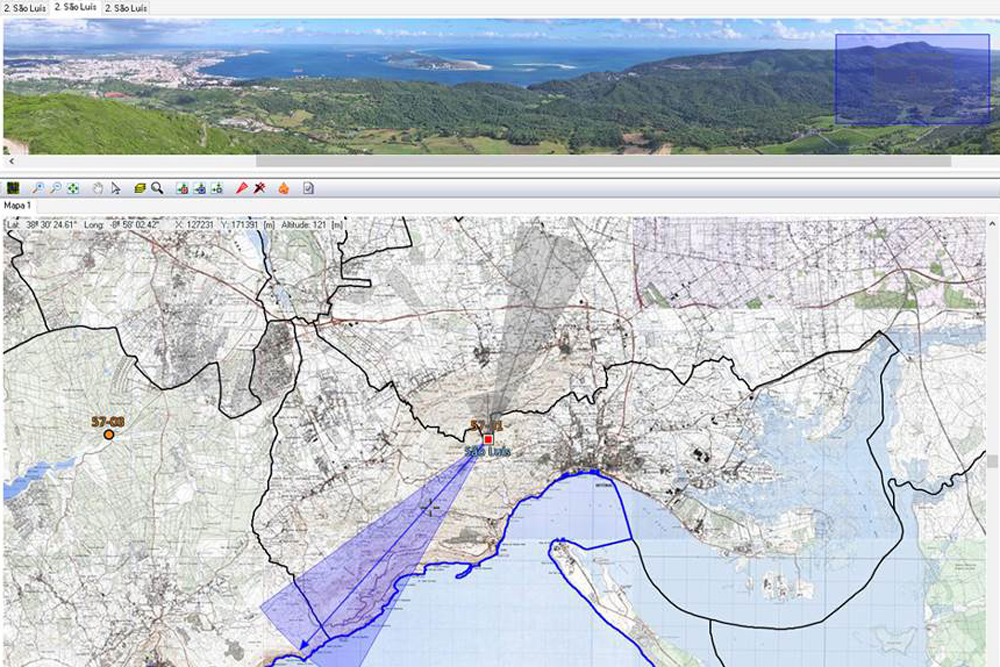Viewport: 1000px width, 667px height.
Task: Click the red flag marker tool
Action: click(x=241, y=188)
